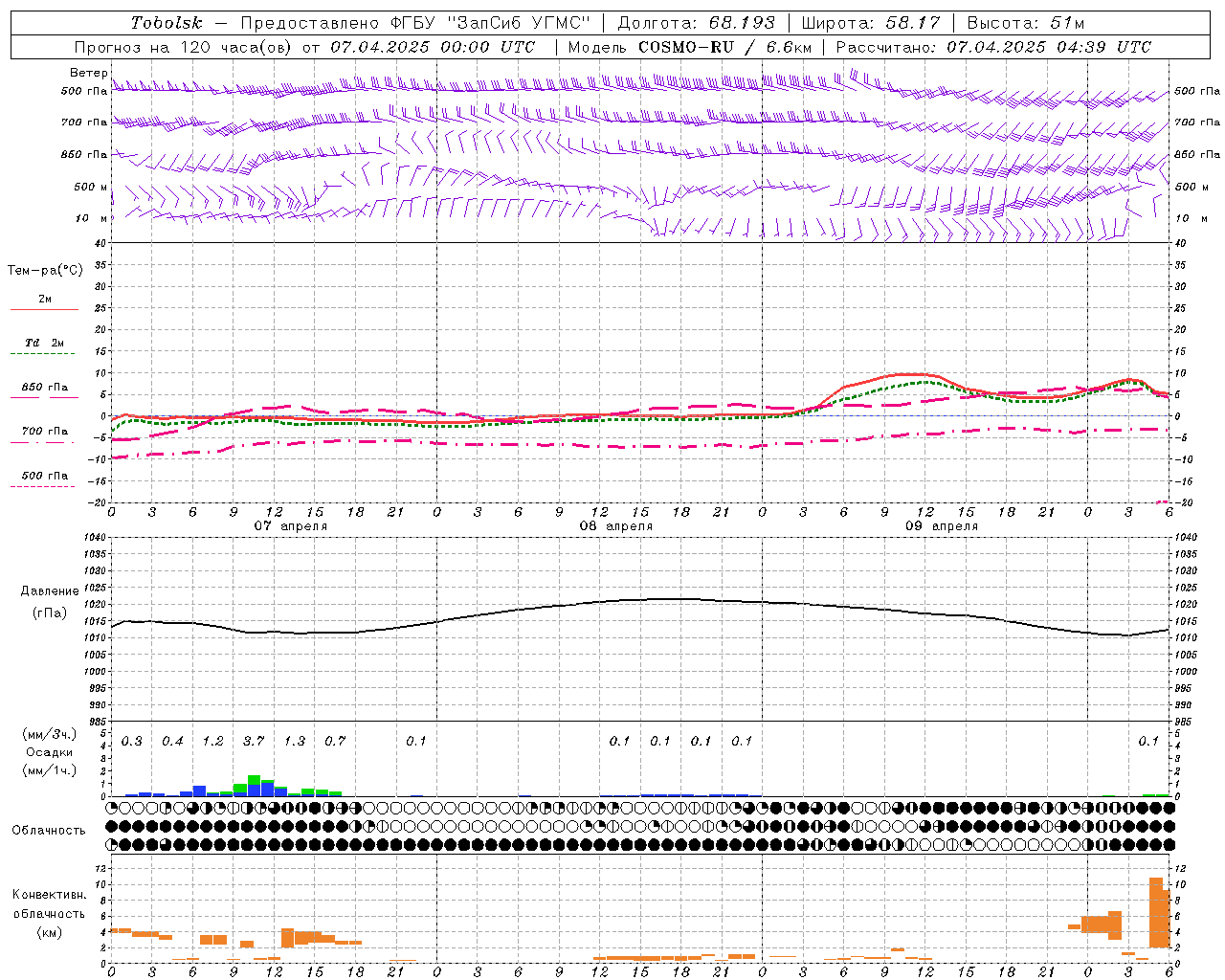Image resolution: width=1225 pixels, height=980 pixels.
Task: Click the Осадки precipitation label
Action: (x=50, y=752)
